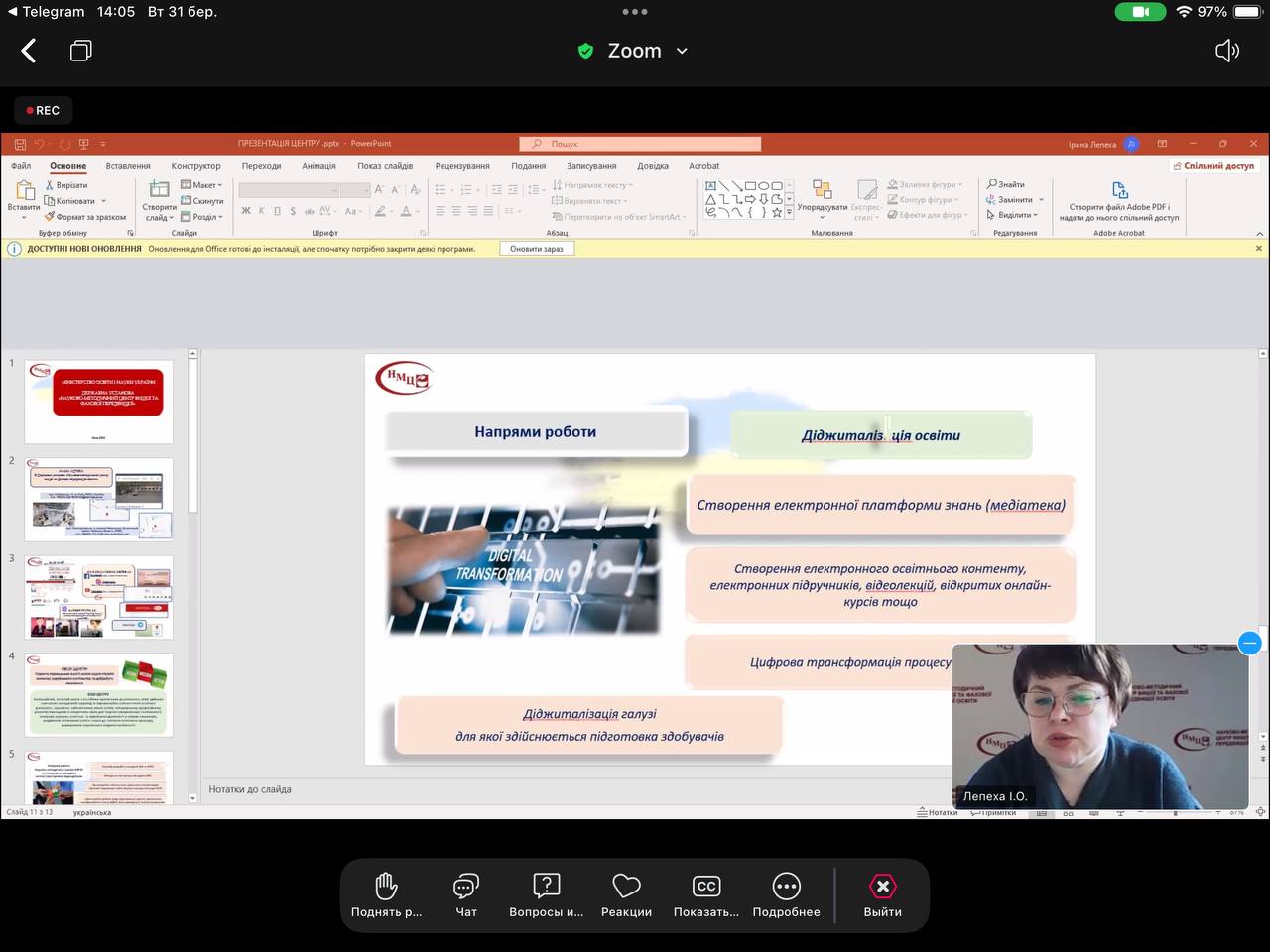Viewport: 1270px width, 952px height.
Task: Minimize the speaker video with blue minus
Action: click(x=1250, y=643)
